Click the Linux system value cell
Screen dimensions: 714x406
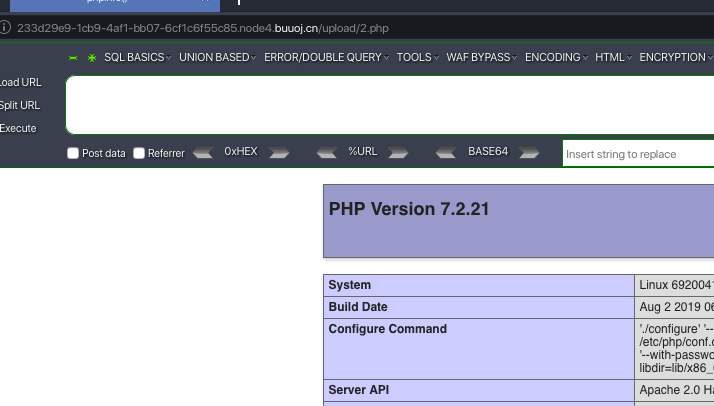[676, 285]
